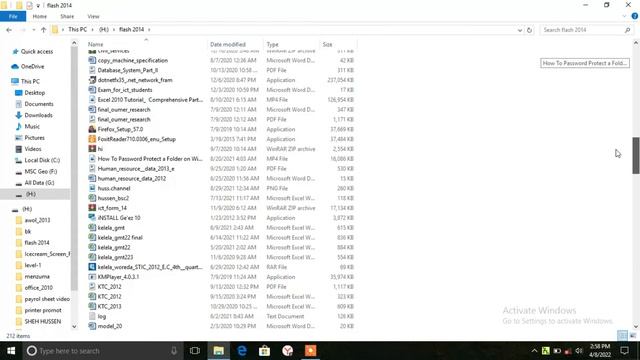Open awol_2013 folder in sidebar
This screenshot has height=360, width=640.
[x=37, y=220]
